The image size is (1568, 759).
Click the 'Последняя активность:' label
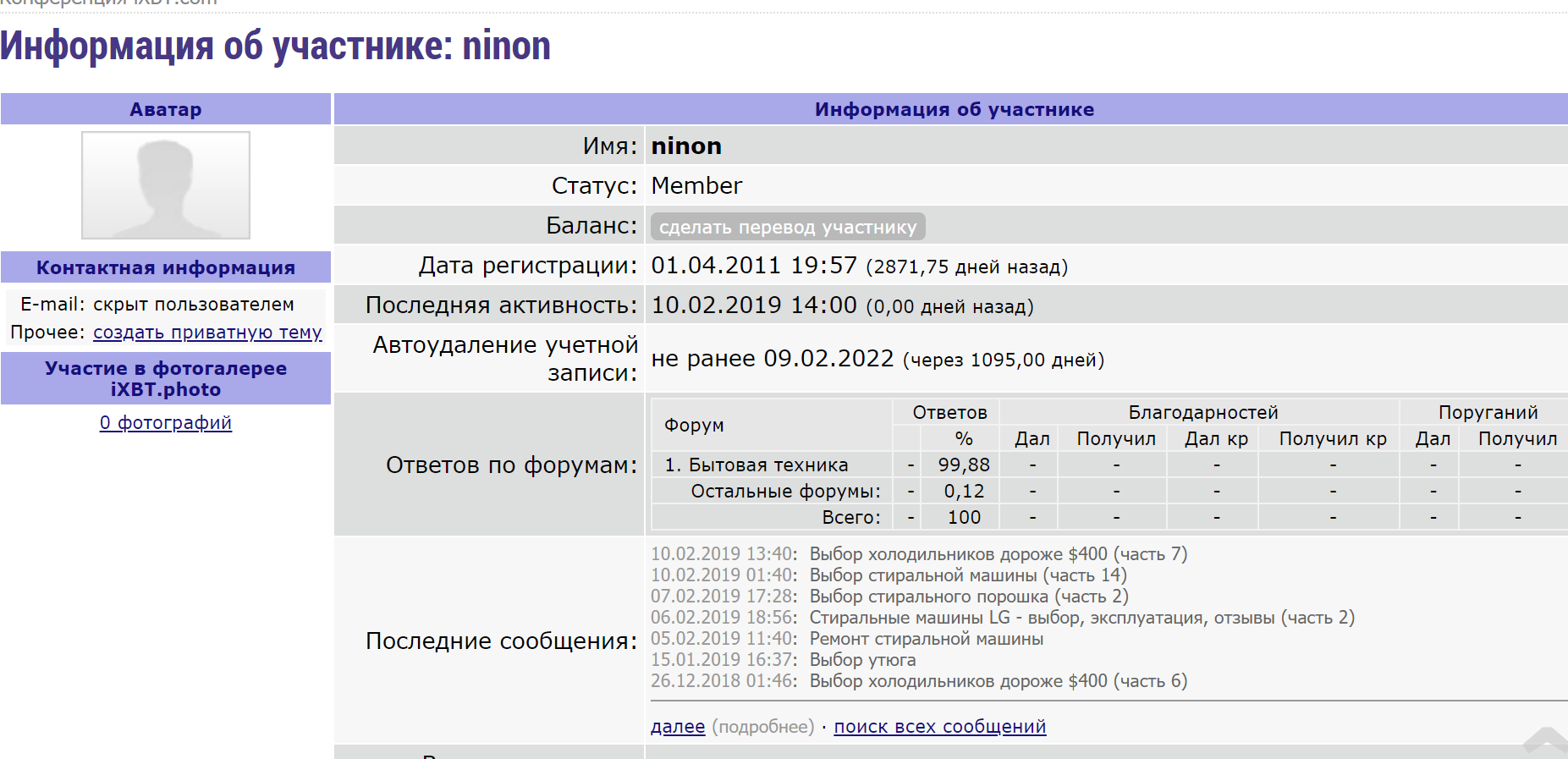(x=502, y=305)
